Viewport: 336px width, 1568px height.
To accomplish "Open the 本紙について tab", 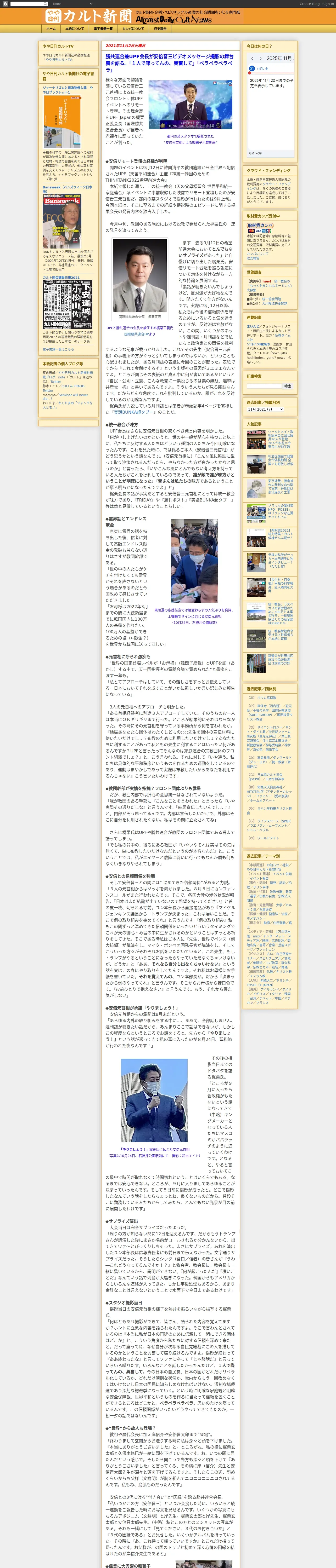I will click(x=74, y=28).
